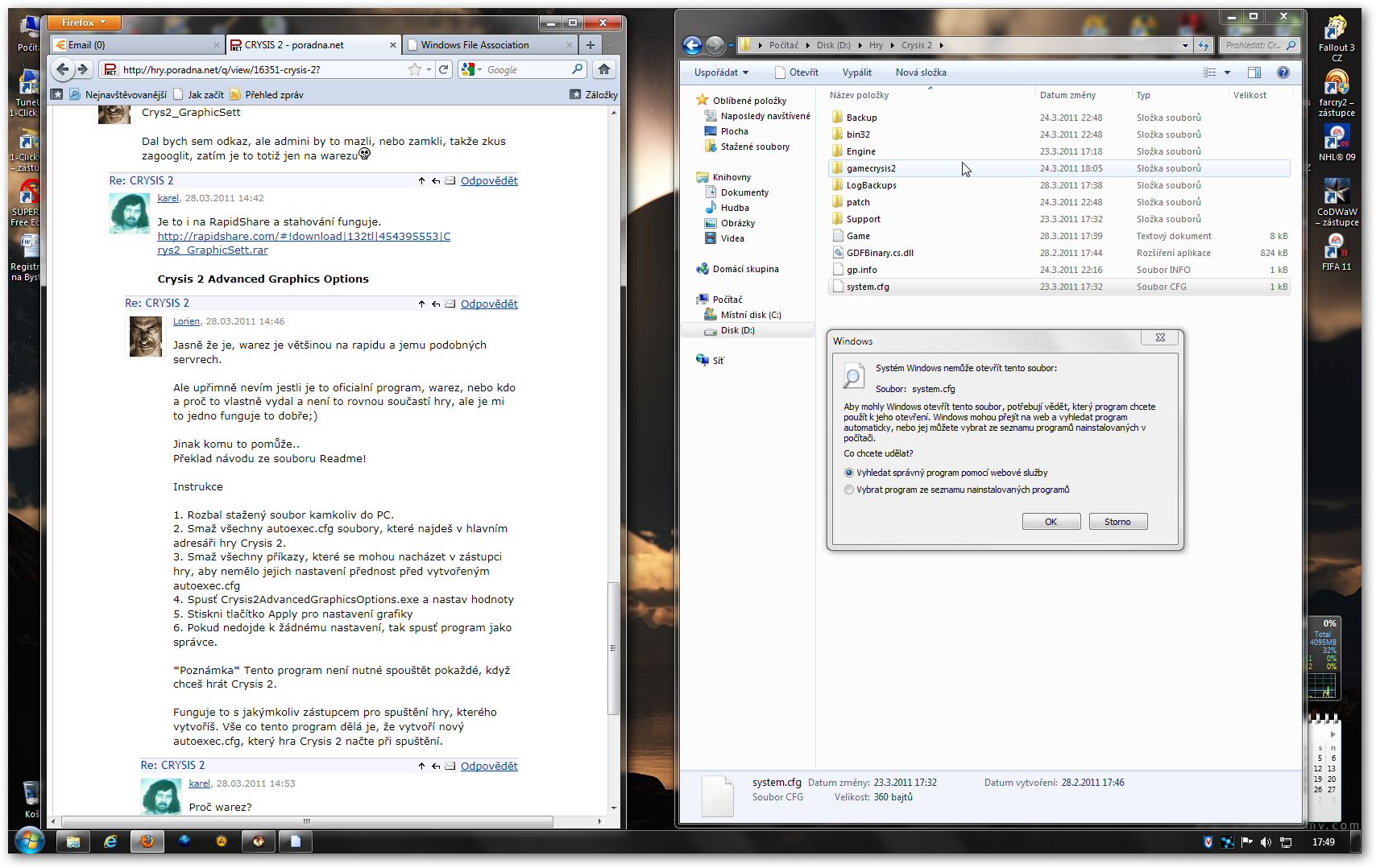Image resolution: width=1376 pixels, height=868 pixels.
Task: Open Windows Explorer from the taskbar
Action: (73, 841)
